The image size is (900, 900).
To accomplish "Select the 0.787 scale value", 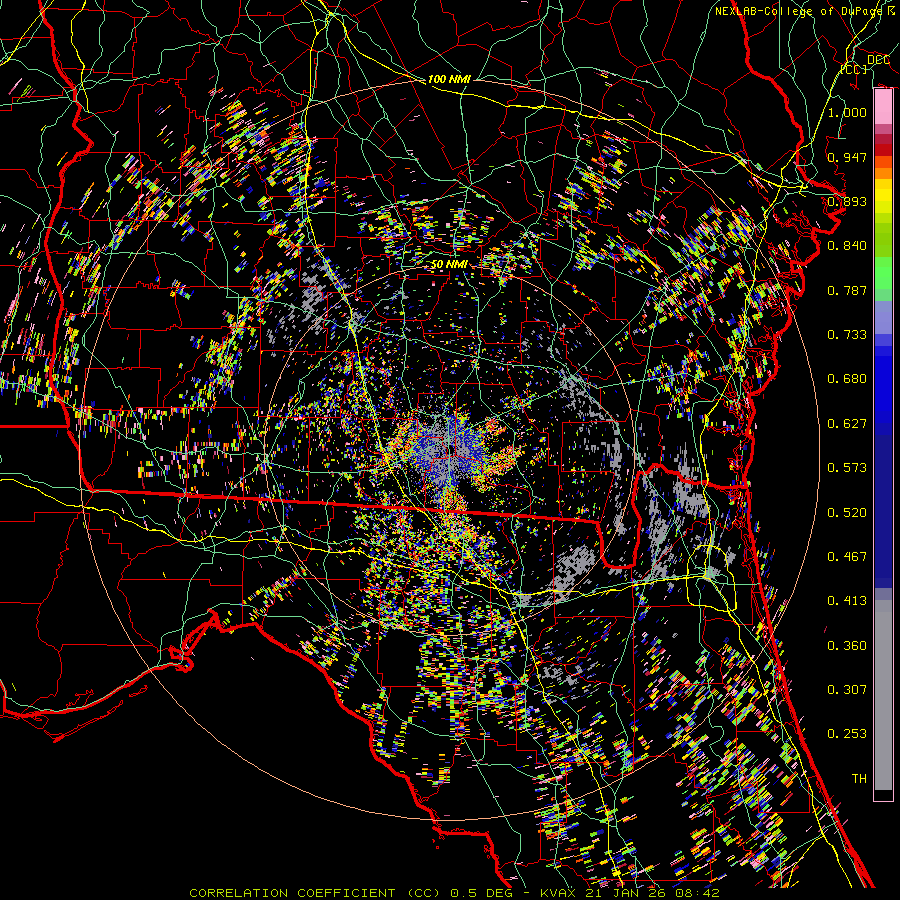I will pos(847,290).
